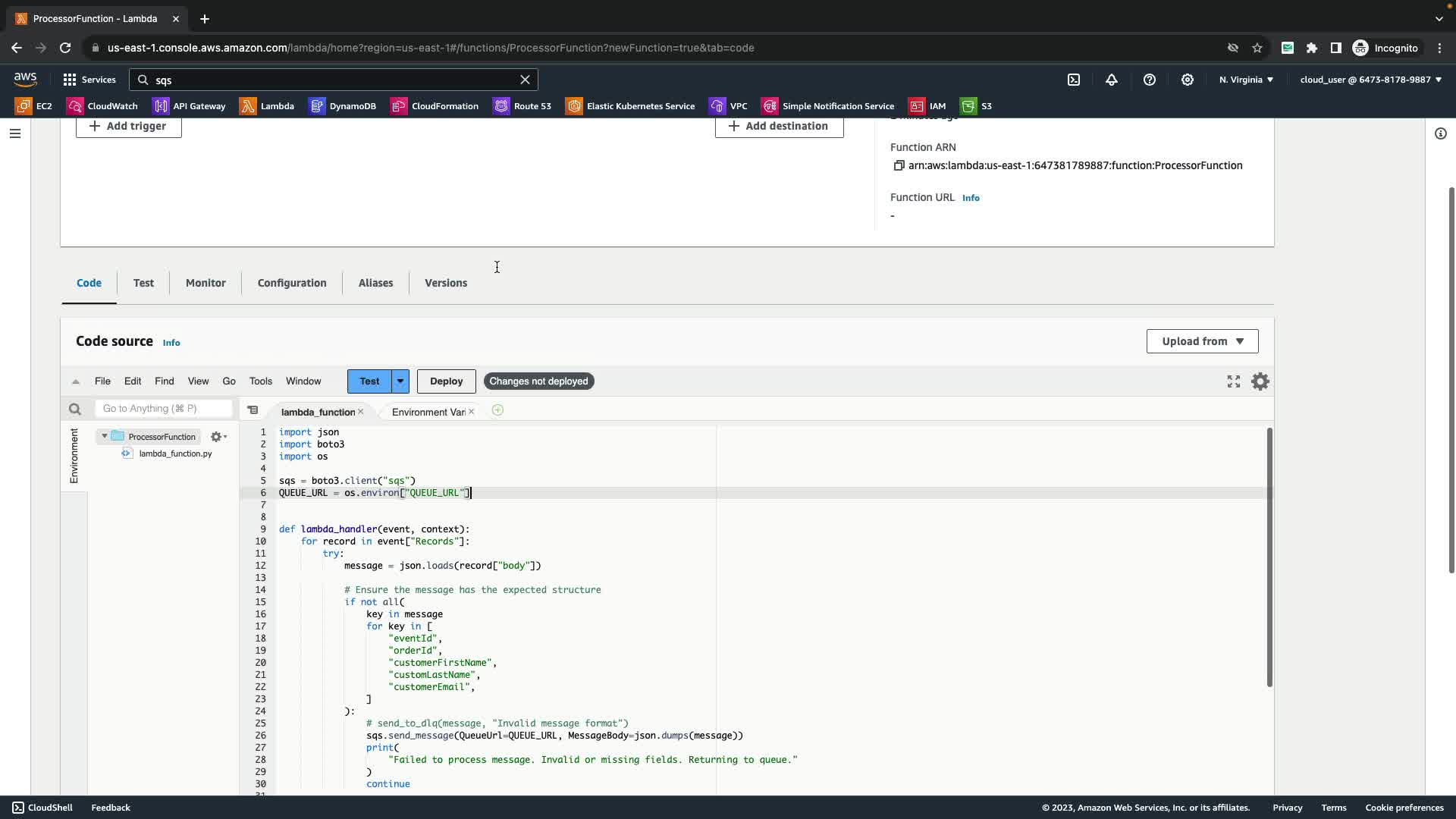Collapse the ProcessorFunction folder tree
Image resolution: width=1456 pixels, height=819 pixels.
[105, 436]
